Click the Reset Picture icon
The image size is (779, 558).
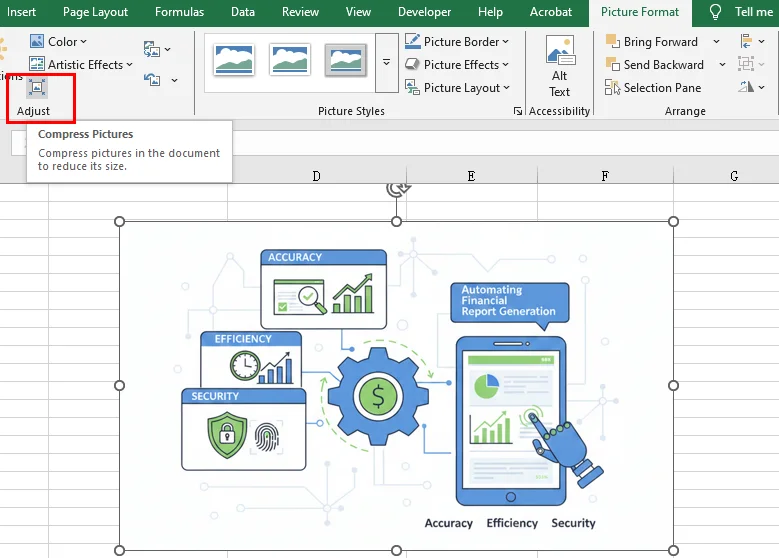click(152, 80)
